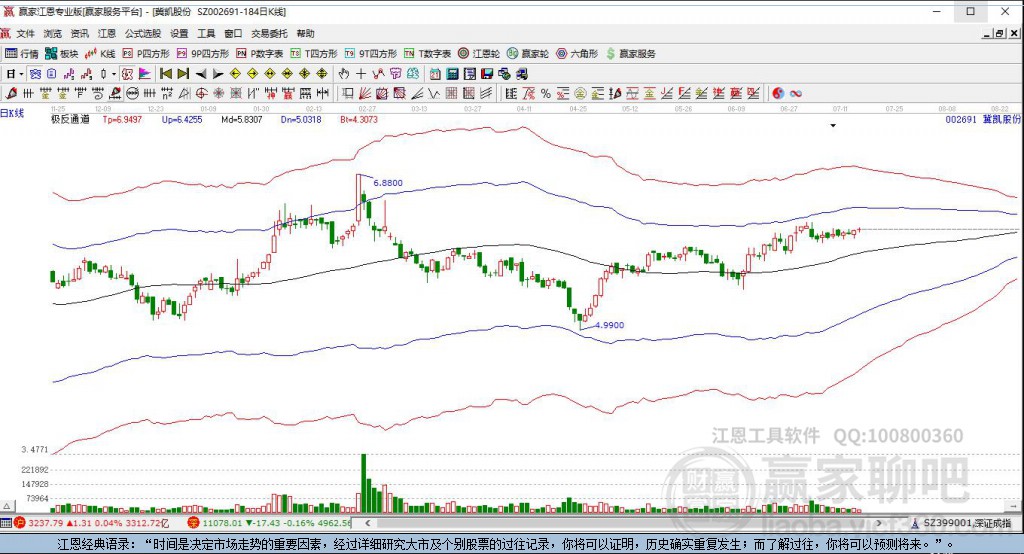Open the 浏览 menu
The image size is (1024, 554).
tap(52, 33)
